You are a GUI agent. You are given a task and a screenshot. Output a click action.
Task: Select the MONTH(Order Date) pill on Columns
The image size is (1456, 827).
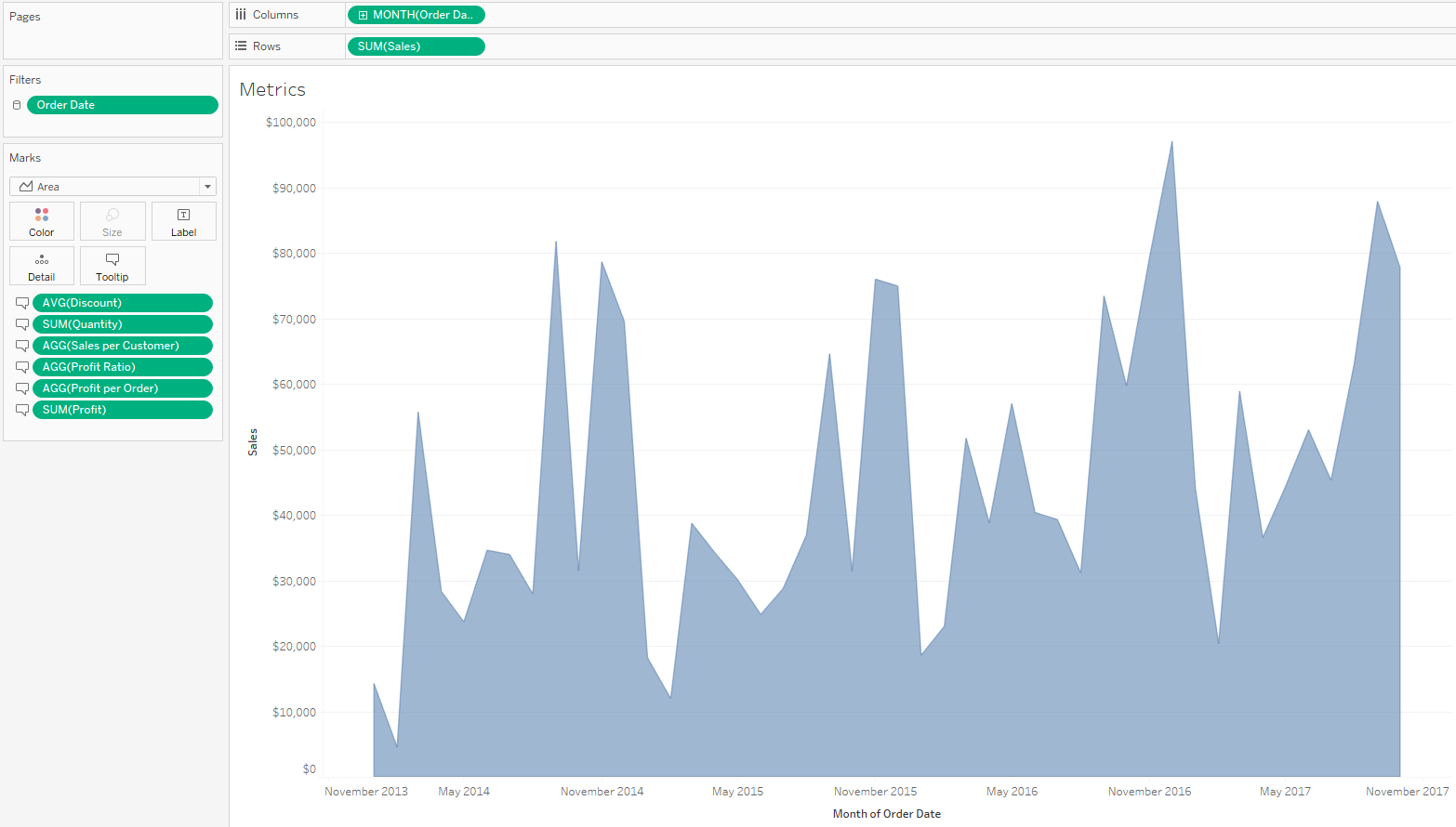tap(416, 15)
